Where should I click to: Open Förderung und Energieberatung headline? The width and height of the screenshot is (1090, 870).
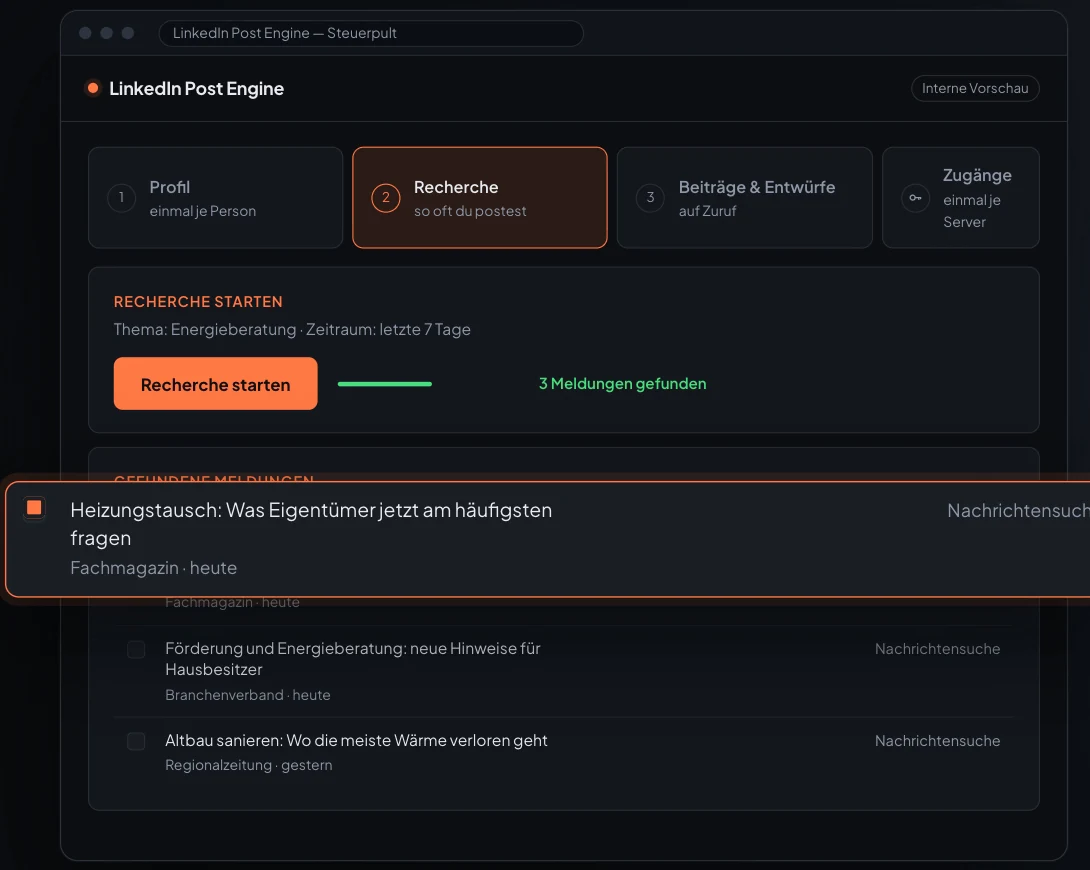(x=352, y=659)
